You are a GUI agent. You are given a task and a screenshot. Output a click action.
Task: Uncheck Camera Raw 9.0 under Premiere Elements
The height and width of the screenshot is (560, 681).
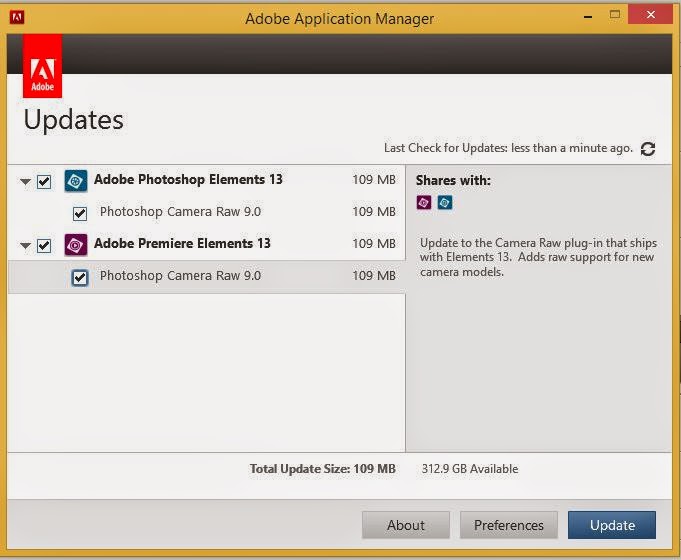[80, 278]
